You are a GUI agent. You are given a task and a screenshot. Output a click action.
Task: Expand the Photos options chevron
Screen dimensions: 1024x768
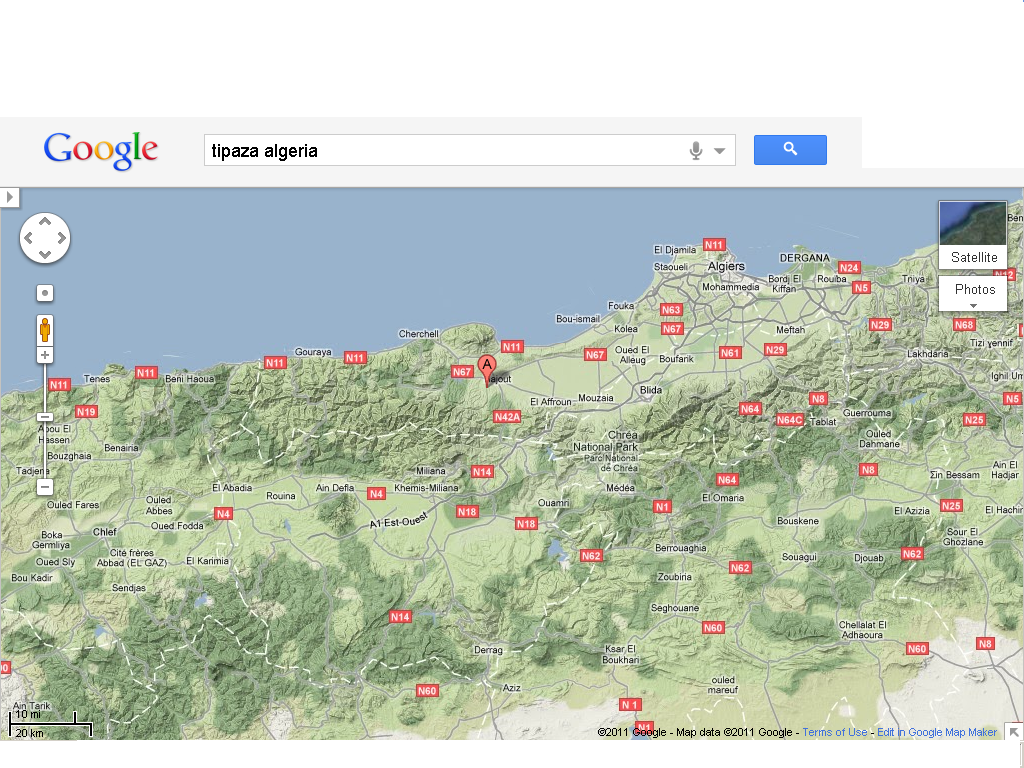(973, 303)
